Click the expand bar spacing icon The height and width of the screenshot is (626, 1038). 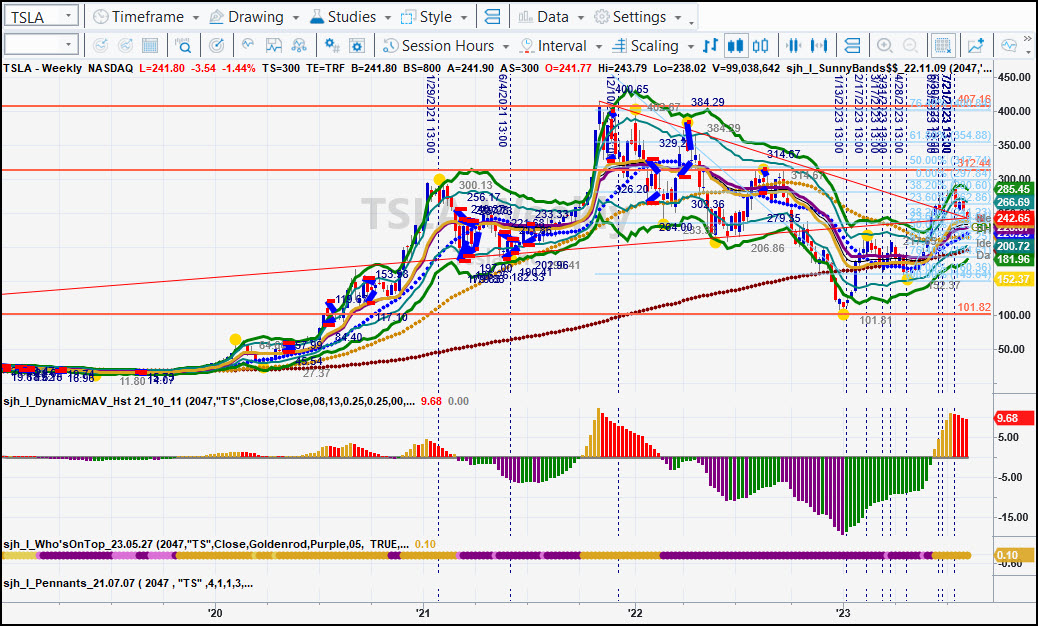coord(819,46)
